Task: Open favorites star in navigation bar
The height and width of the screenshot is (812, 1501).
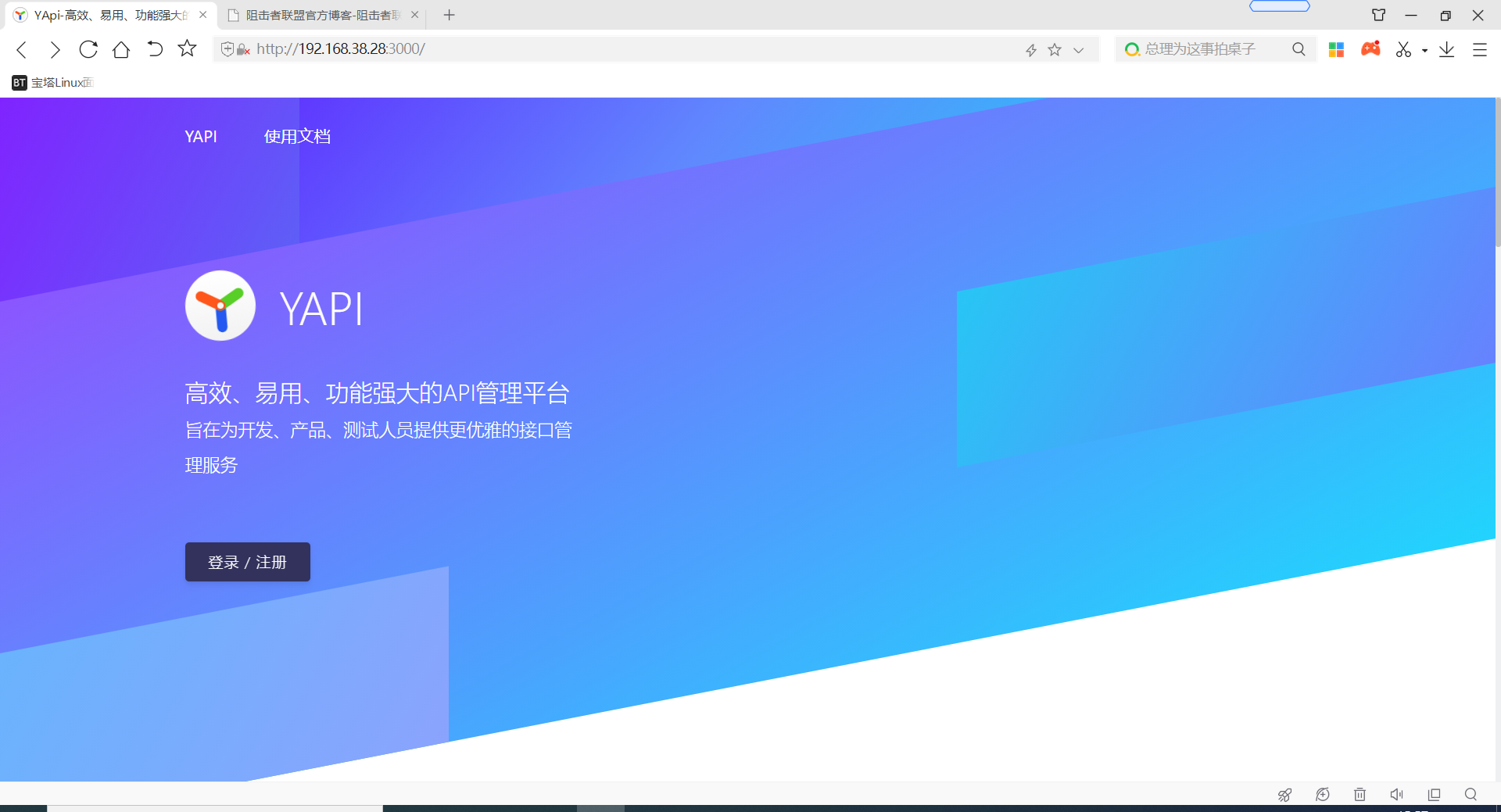Action: [x=187, y=49]
